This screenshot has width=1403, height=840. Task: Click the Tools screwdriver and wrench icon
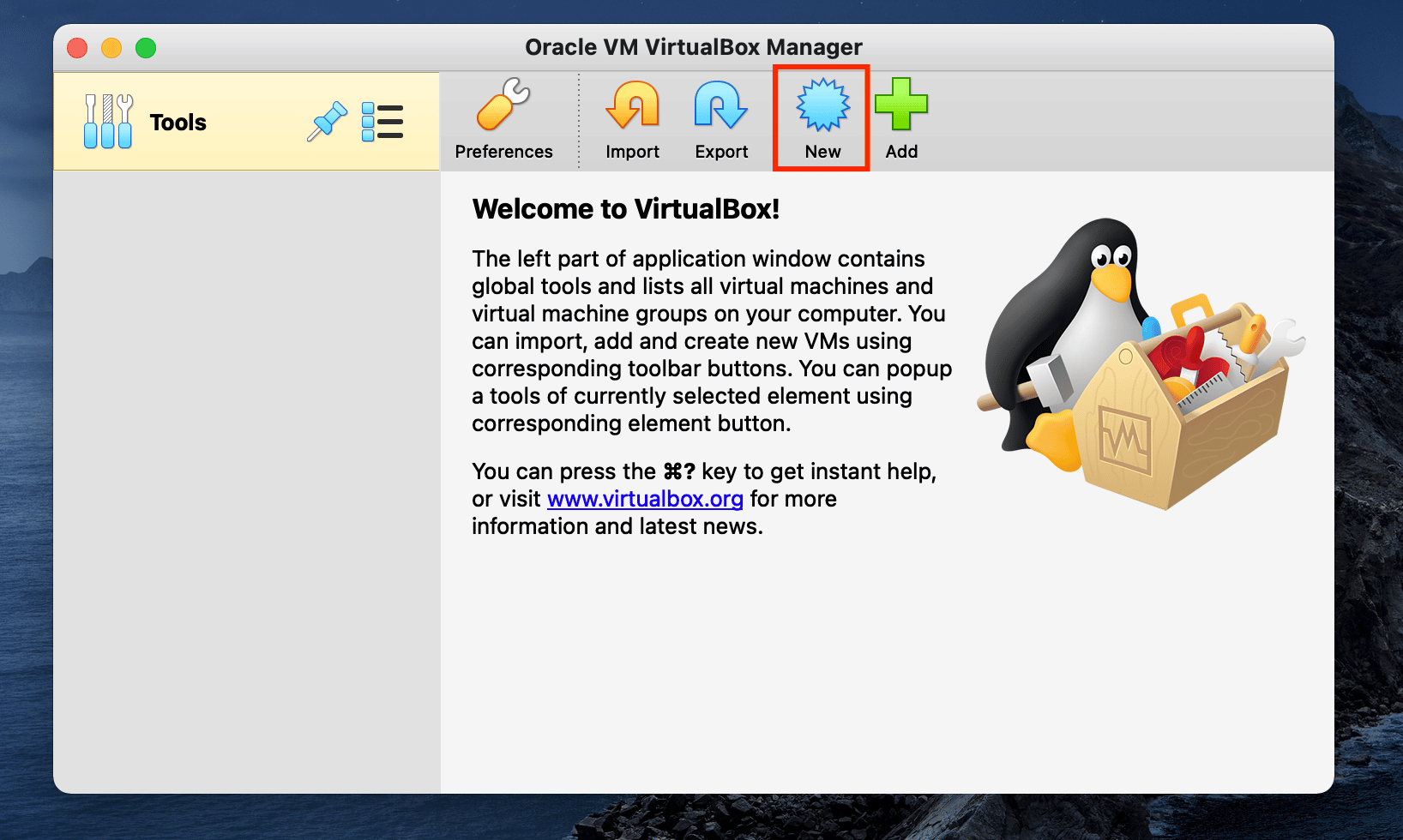point(108,122)
